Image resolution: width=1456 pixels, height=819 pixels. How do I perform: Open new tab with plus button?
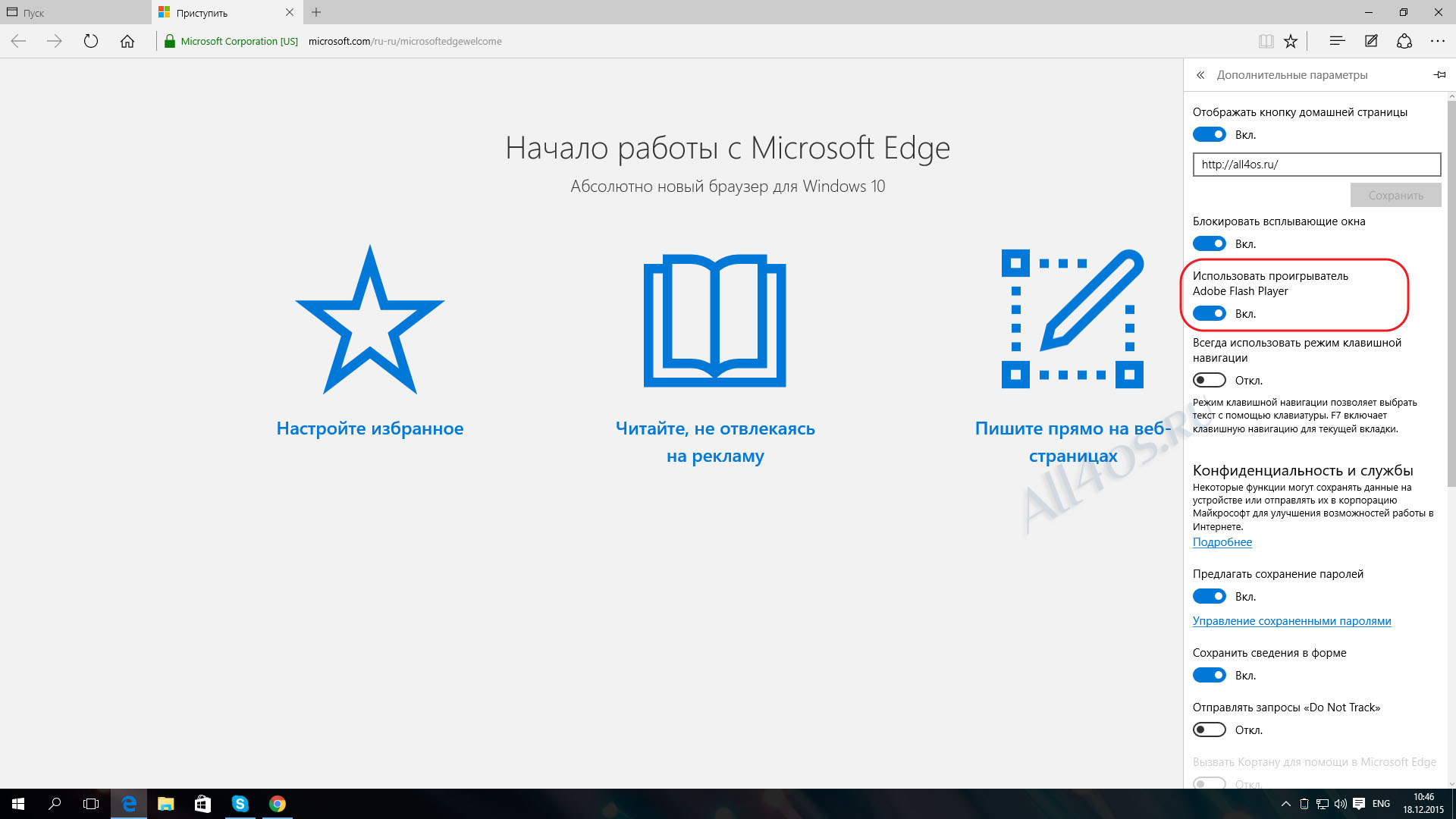316,12
